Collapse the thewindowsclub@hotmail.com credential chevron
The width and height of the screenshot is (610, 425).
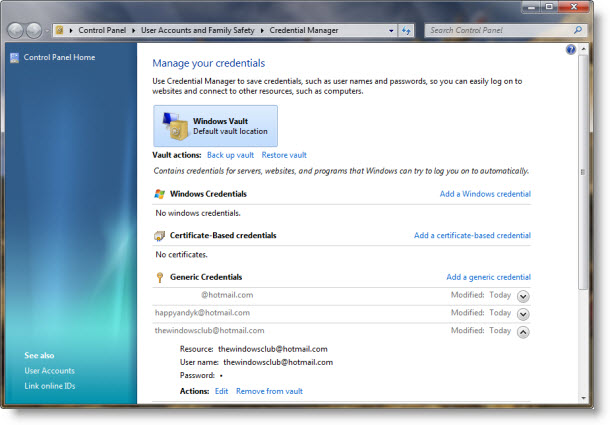click(523, 332)
